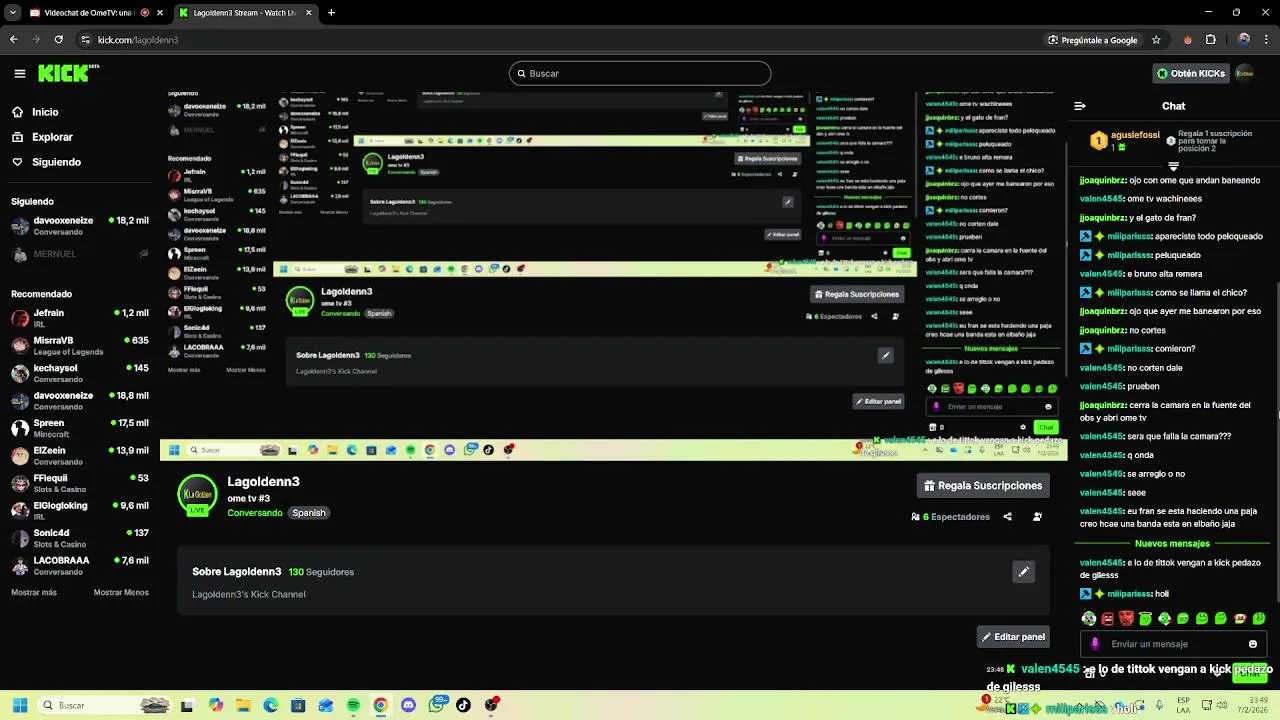Open the Chrome extensions puzzle icon

pyautogui.click(x=1211, y=40)
